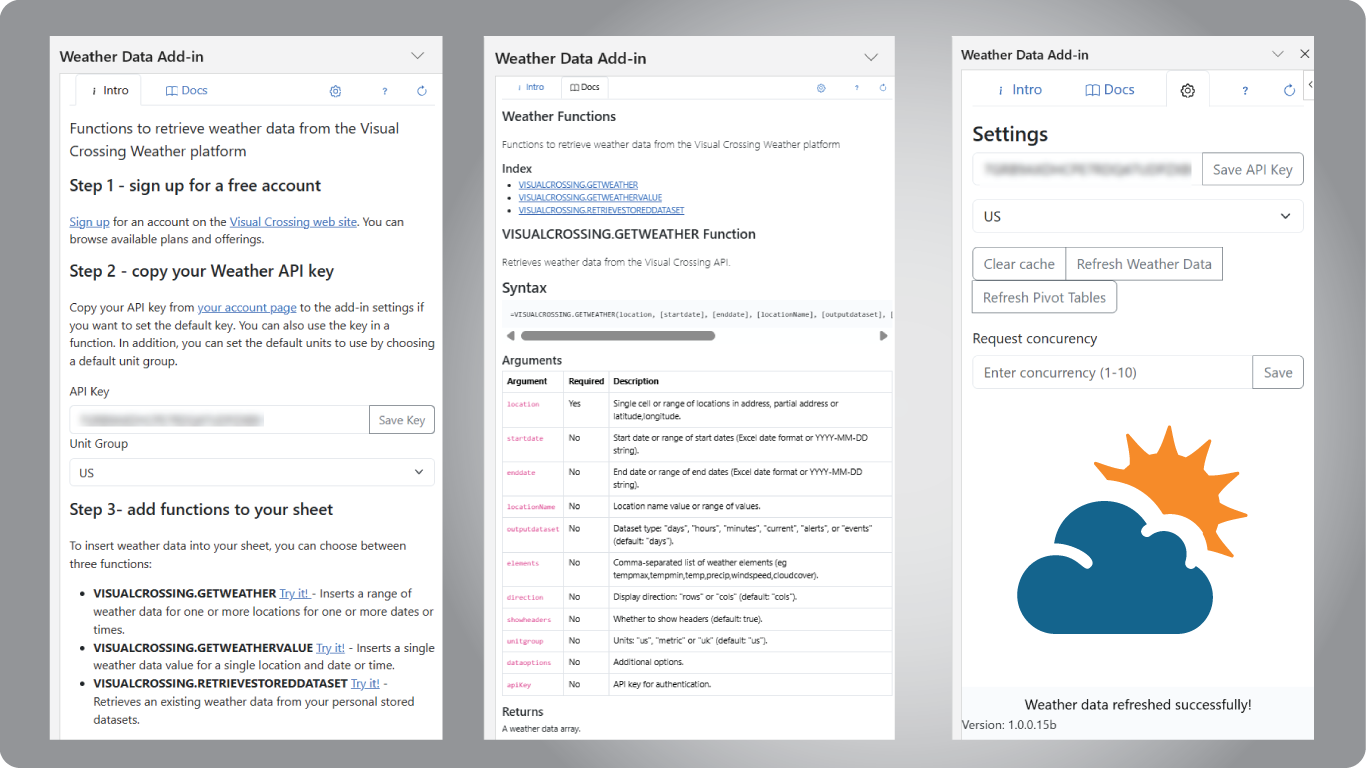Screen dimensions: 1366x768
Task: Click the API Key field in left panel
Action: pyautogui.click(x=219, y=420)
